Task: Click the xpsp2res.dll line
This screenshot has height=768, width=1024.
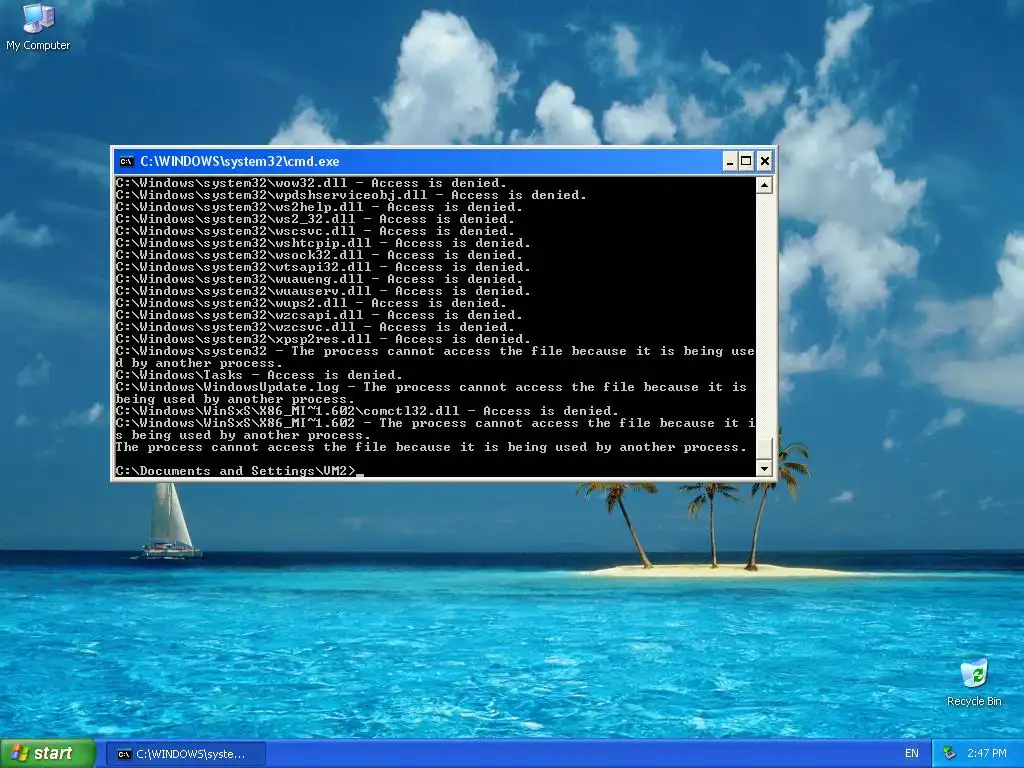Action: tap(323, 339)
